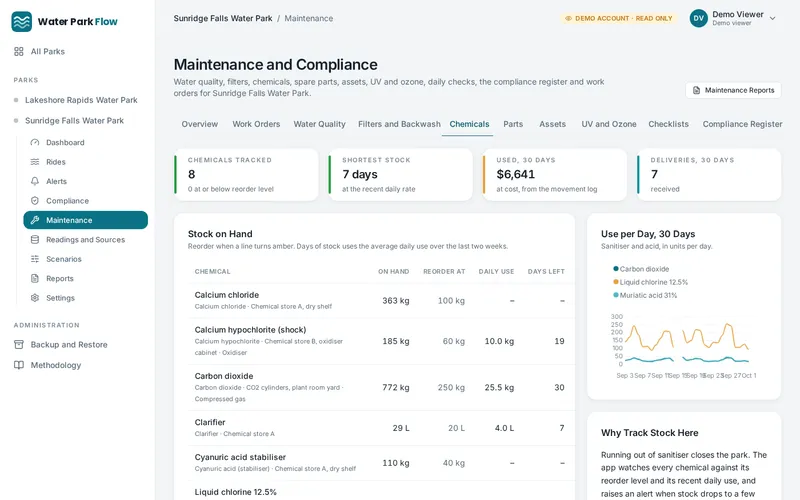Open the Compliance Register tab
This screenshot has width=800, height=500.
tap(742, 124)
